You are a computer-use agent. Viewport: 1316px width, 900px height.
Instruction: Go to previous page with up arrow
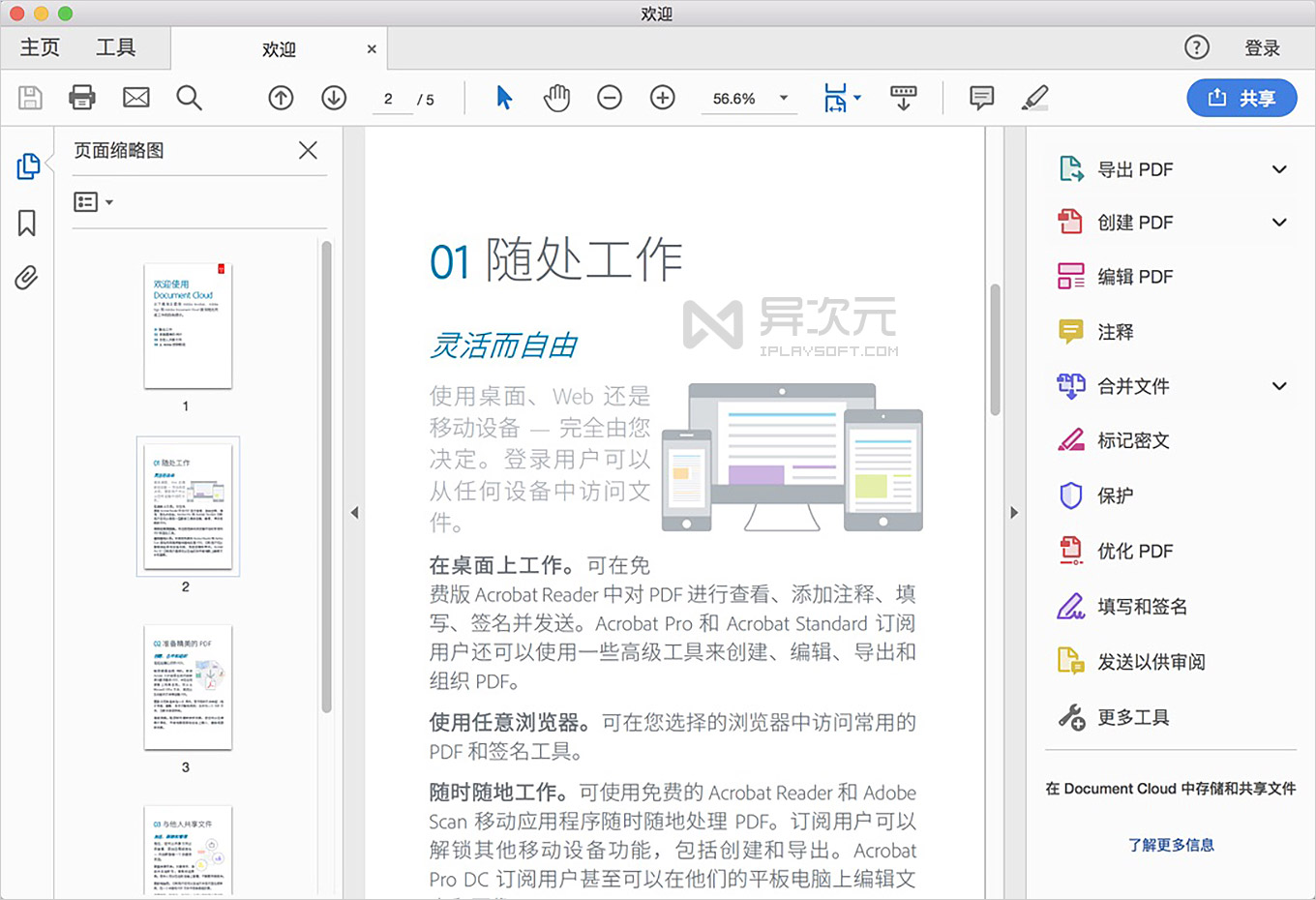pos(281,98)
